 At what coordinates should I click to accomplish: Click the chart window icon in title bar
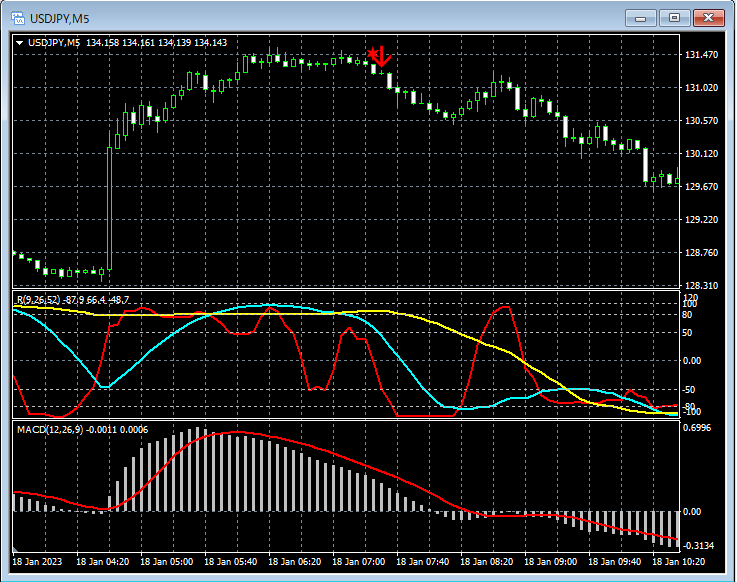18,17
